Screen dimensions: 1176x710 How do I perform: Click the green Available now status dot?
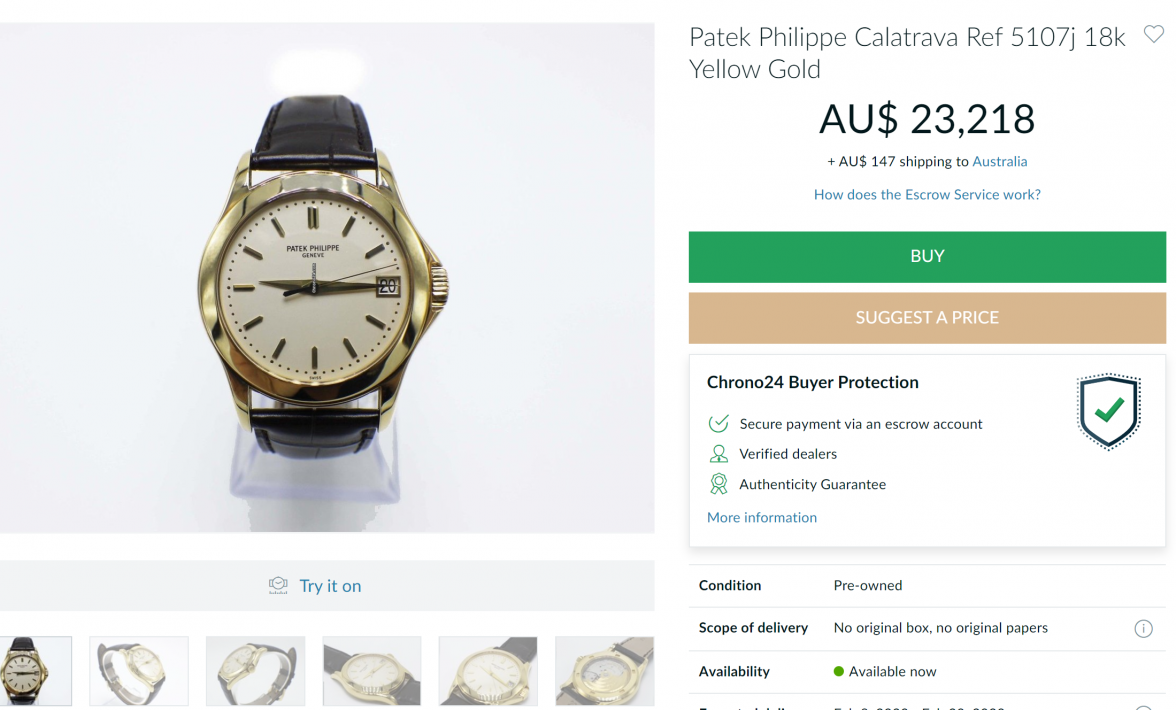pos(839,671)
